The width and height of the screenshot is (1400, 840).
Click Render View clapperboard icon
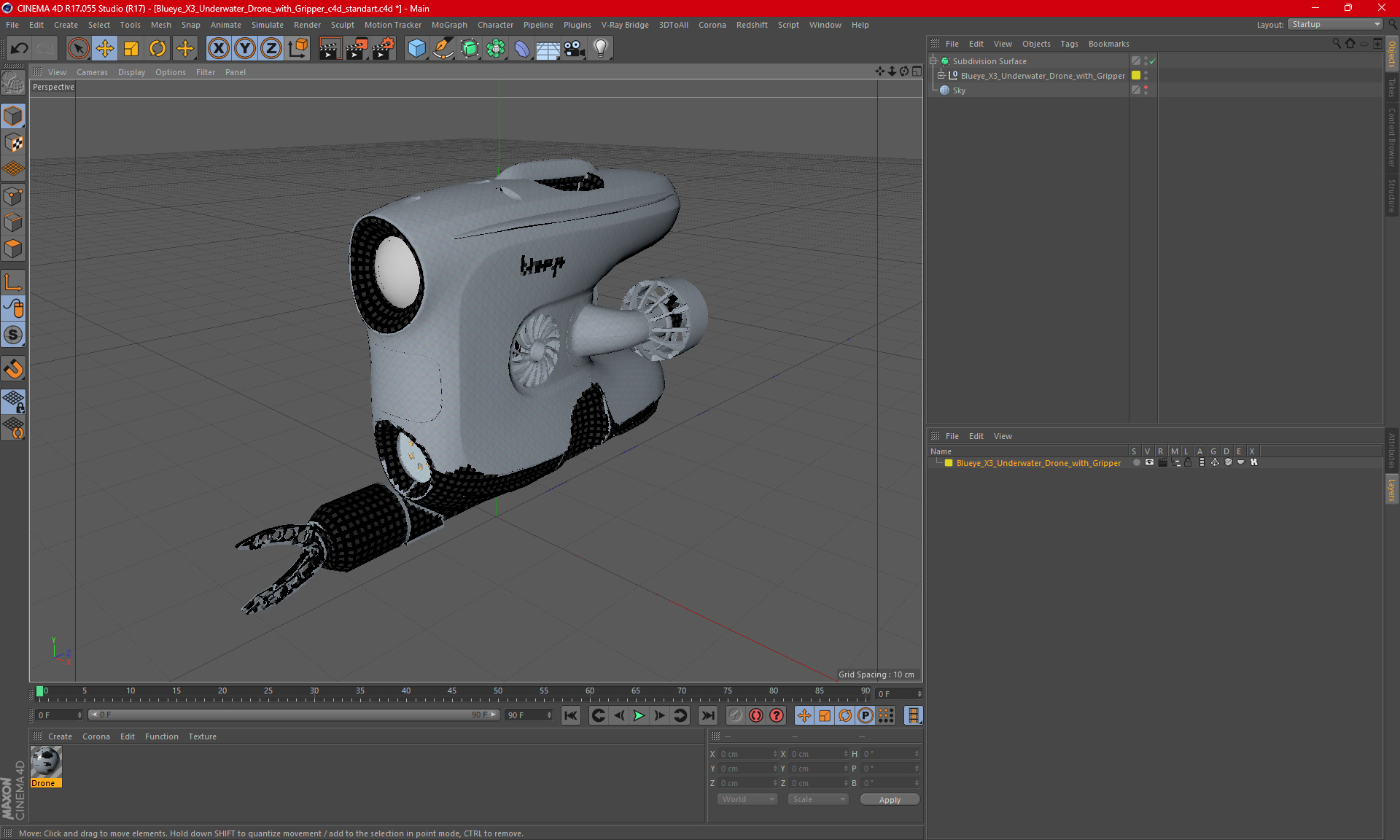pyautogui.click(x=330, y=49)
